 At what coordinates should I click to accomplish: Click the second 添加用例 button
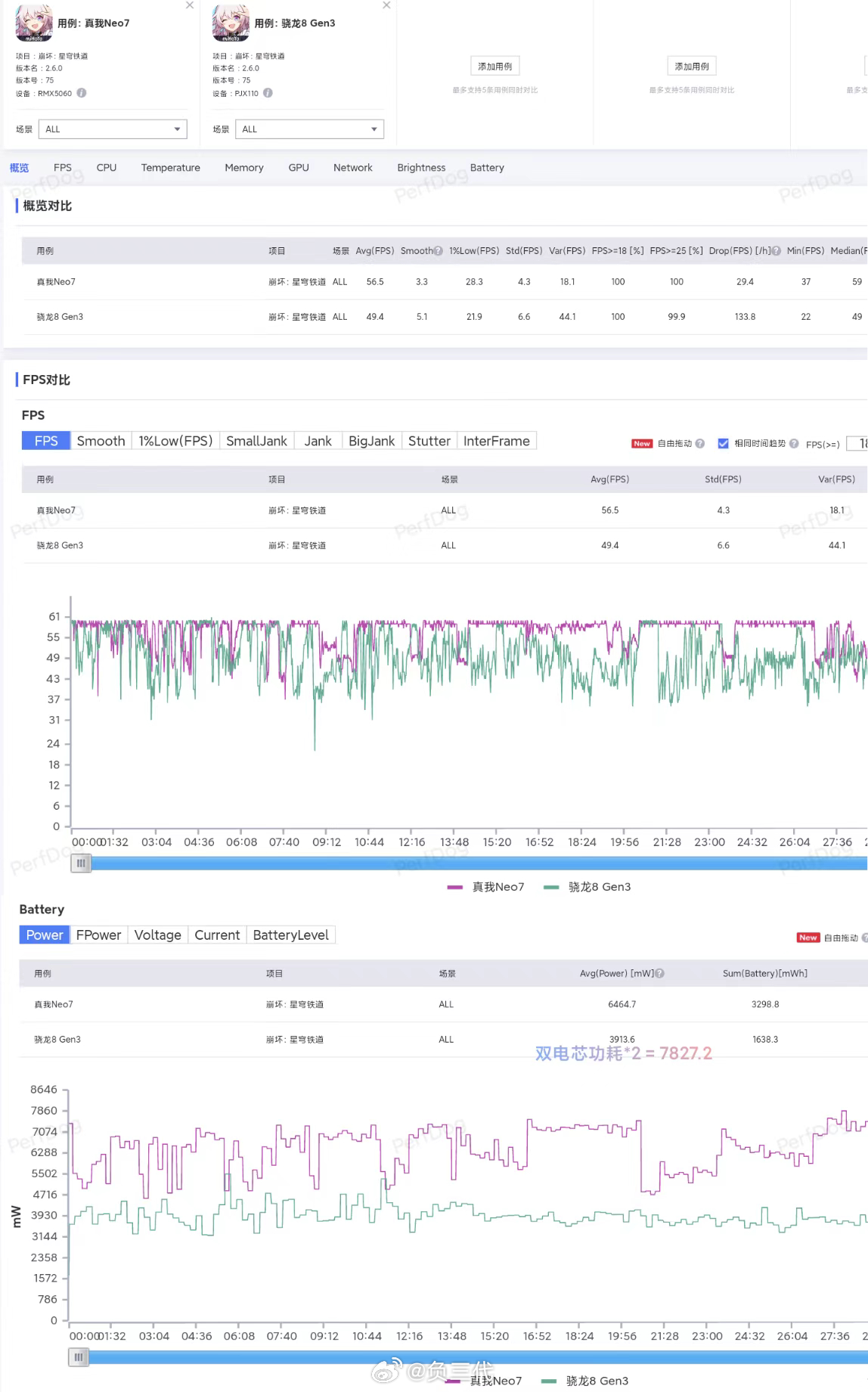(x=692, y=67)
